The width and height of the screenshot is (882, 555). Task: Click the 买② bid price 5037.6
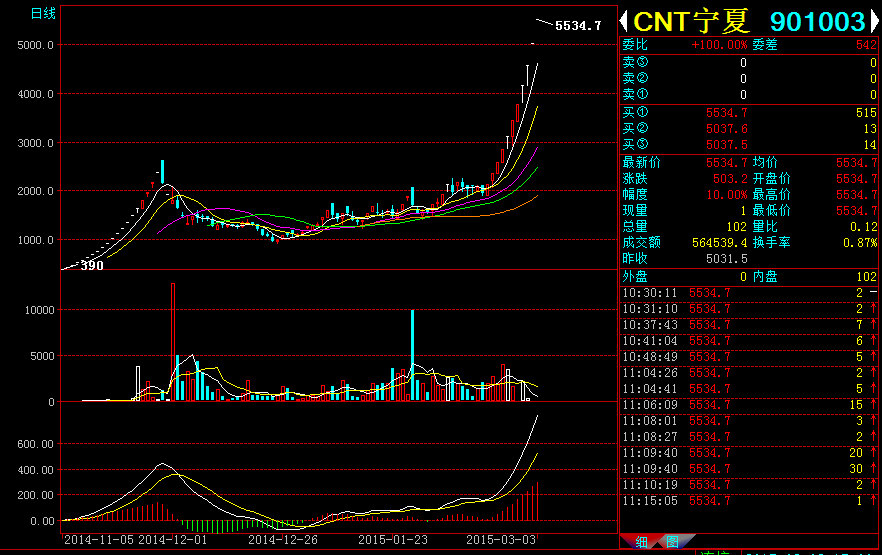pos(727,129)
